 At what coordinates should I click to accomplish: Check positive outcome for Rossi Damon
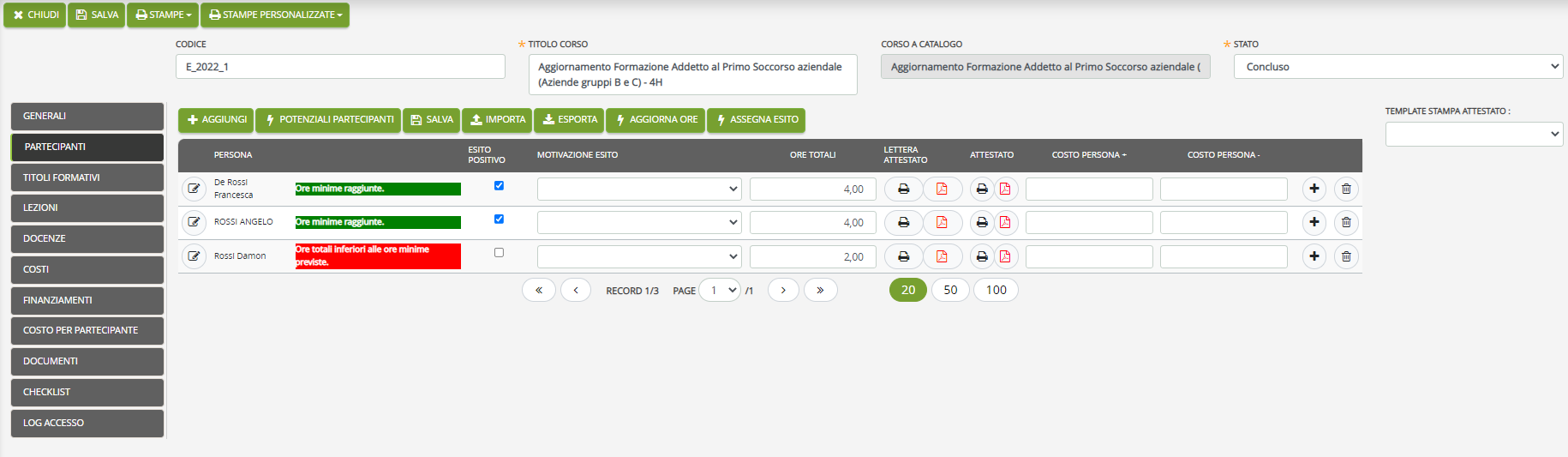click(499, 252)
